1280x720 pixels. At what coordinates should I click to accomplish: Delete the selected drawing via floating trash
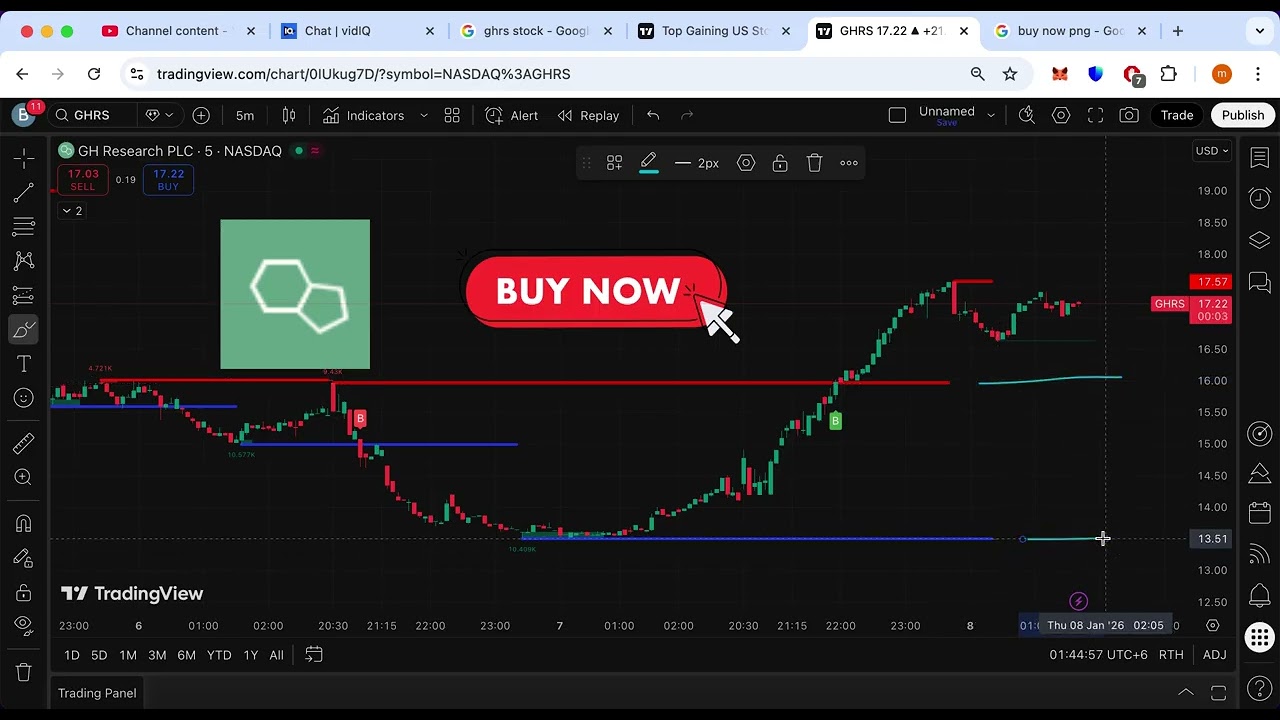click(814, 163)
